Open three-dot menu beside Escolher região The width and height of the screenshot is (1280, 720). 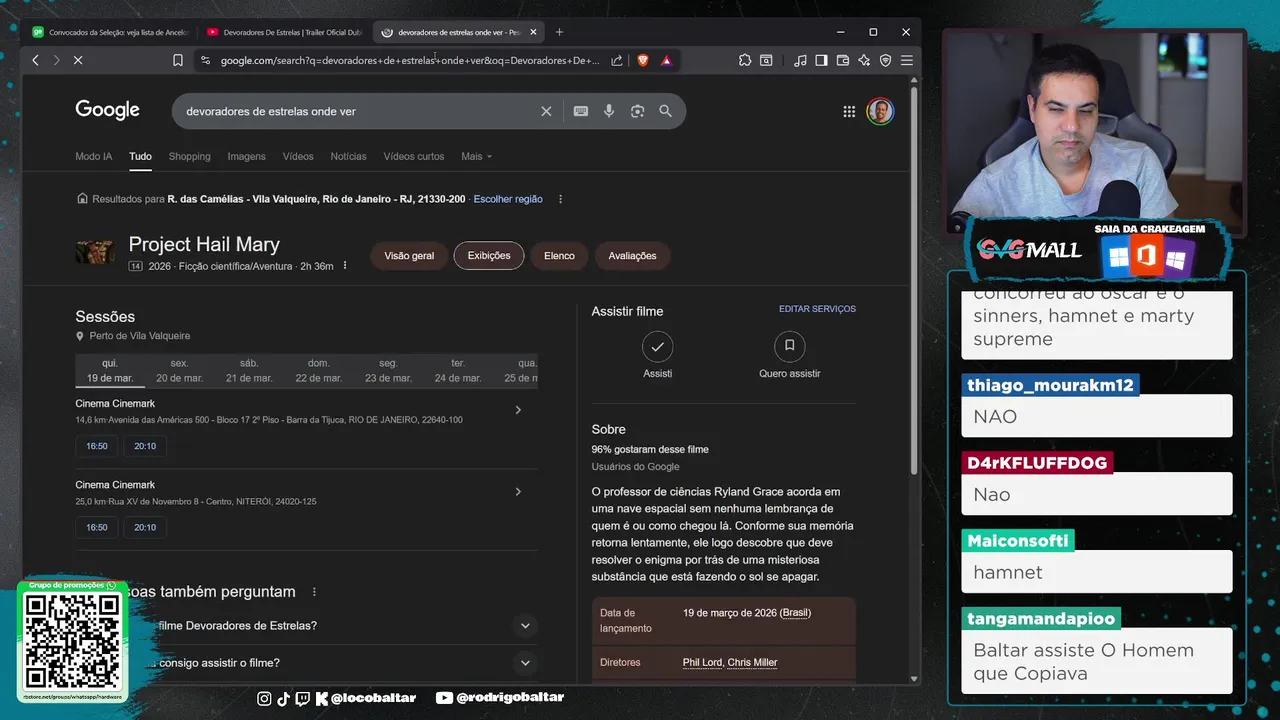(560, 199)
